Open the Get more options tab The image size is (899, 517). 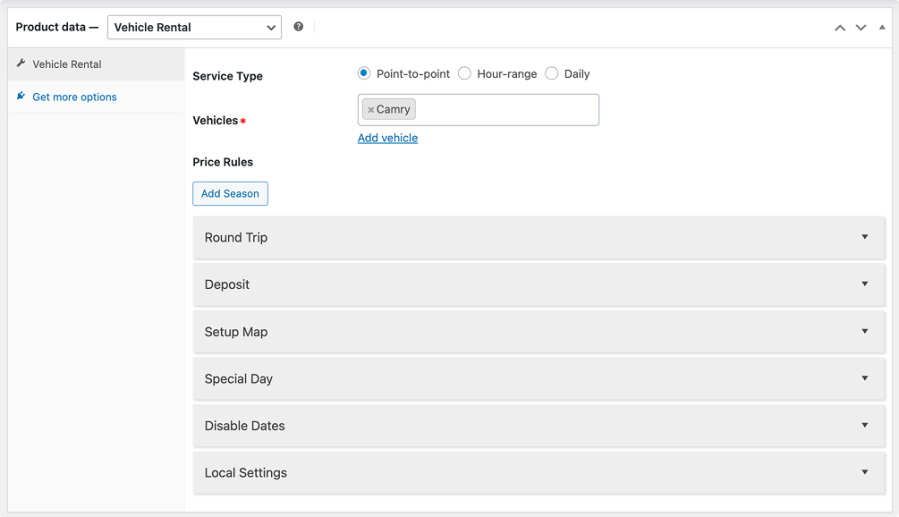tap(74, 97)
